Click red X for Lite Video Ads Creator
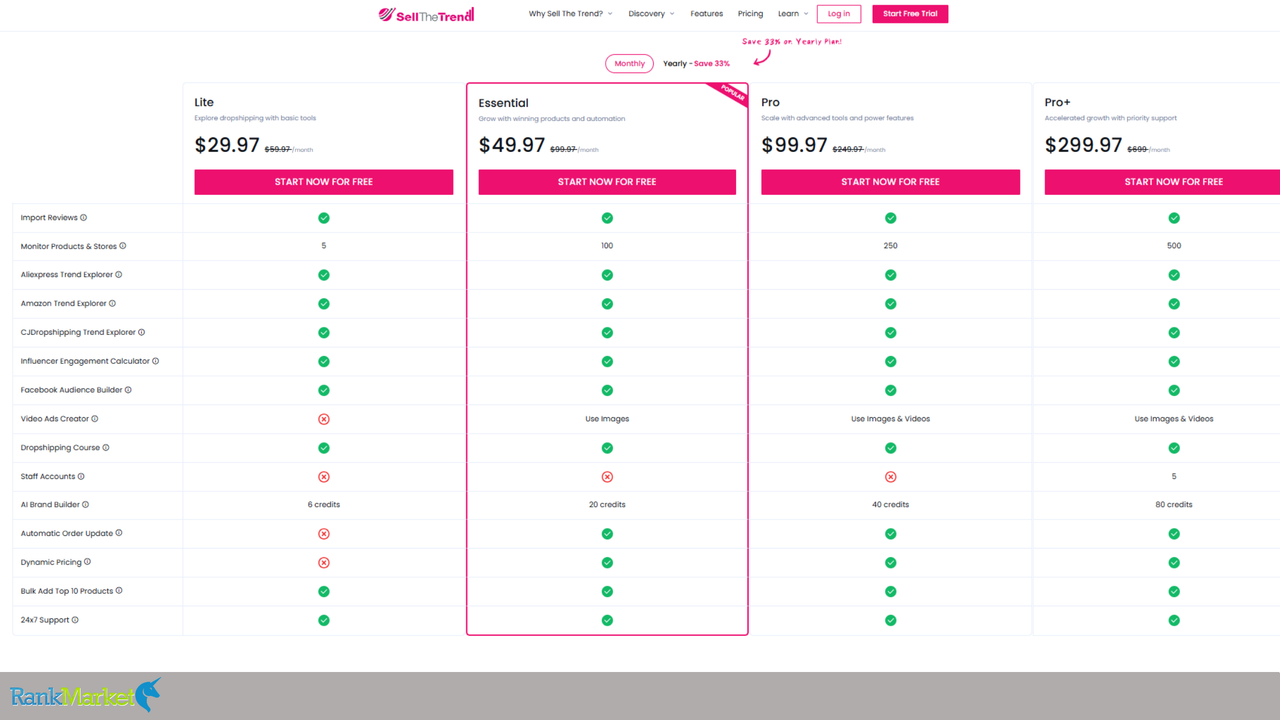 tap(324, 419)
